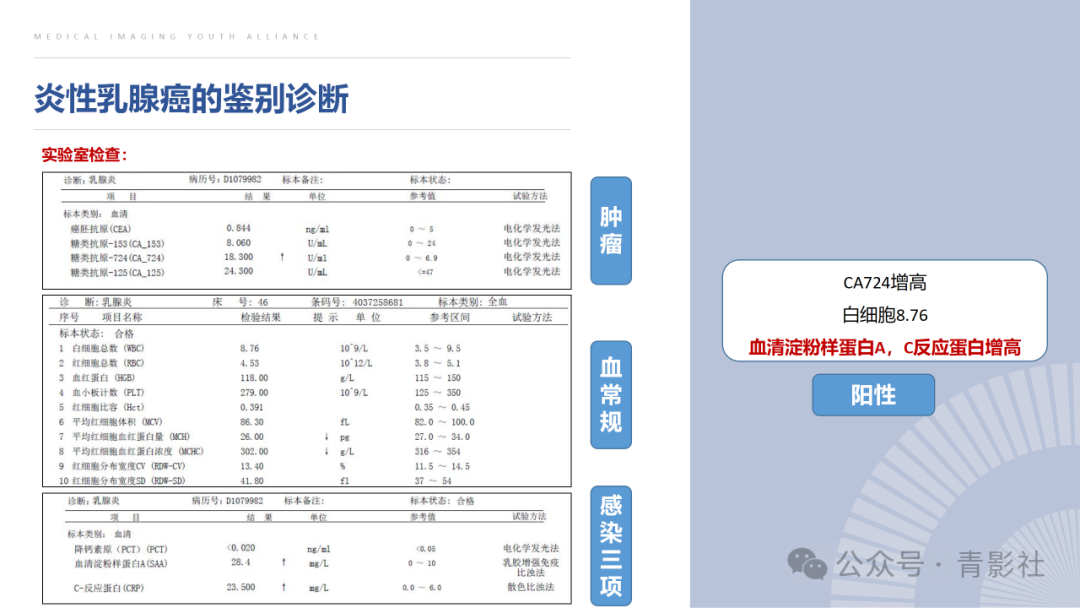The image size is (1080, 608).
Task: Click the 血常规 blue label box
Action: 611,395
